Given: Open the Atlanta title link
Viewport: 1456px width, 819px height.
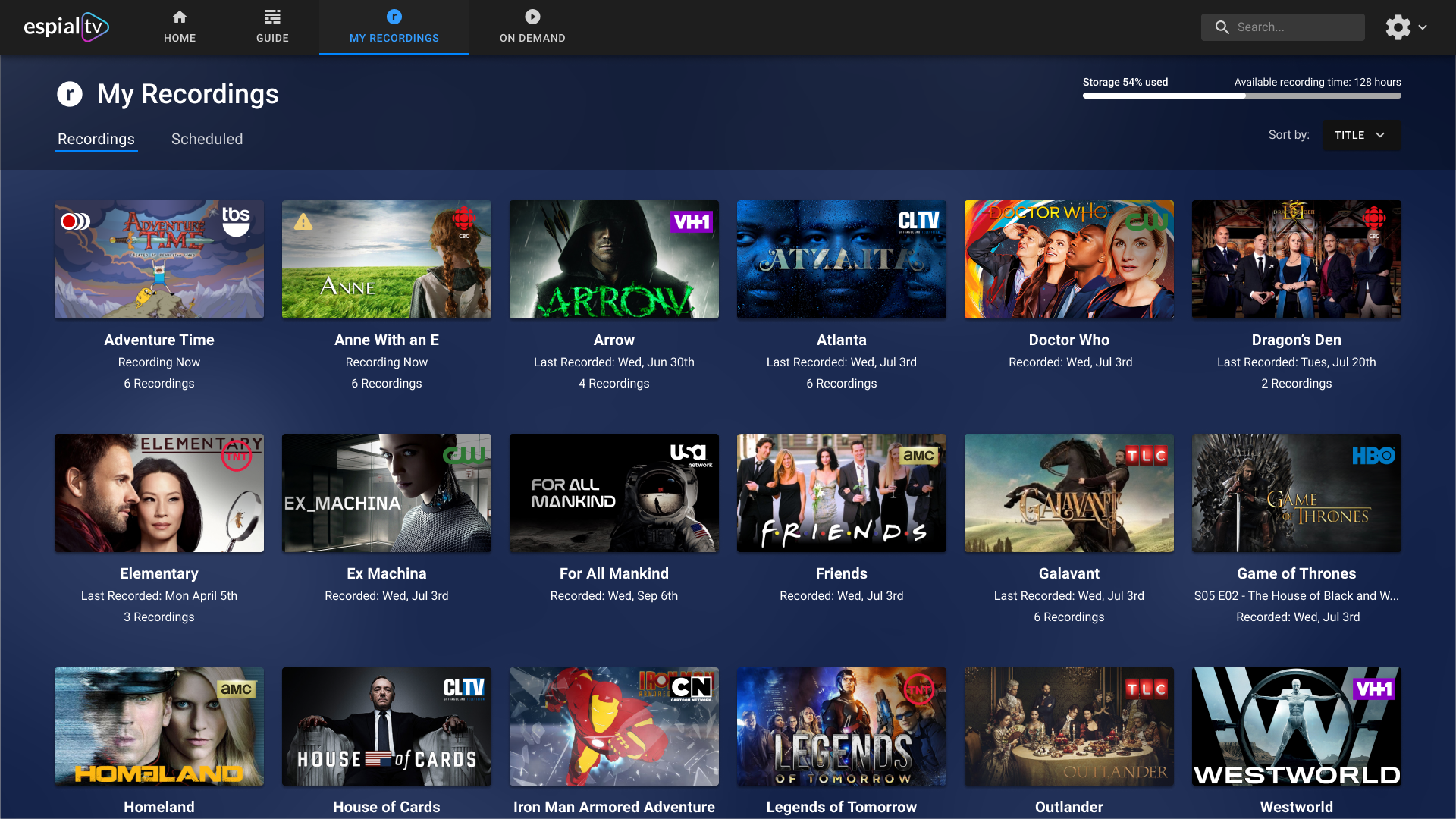Looking at the screenshot, I should click(x=842, y=340).
